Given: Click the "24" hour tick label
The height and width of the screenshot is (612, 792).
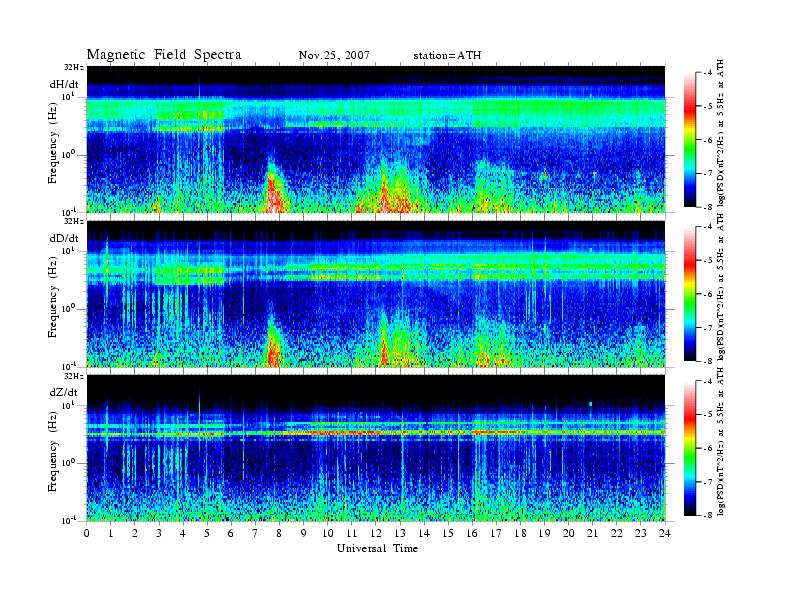Looking at the screenshot, I should (x=665, y=534).
